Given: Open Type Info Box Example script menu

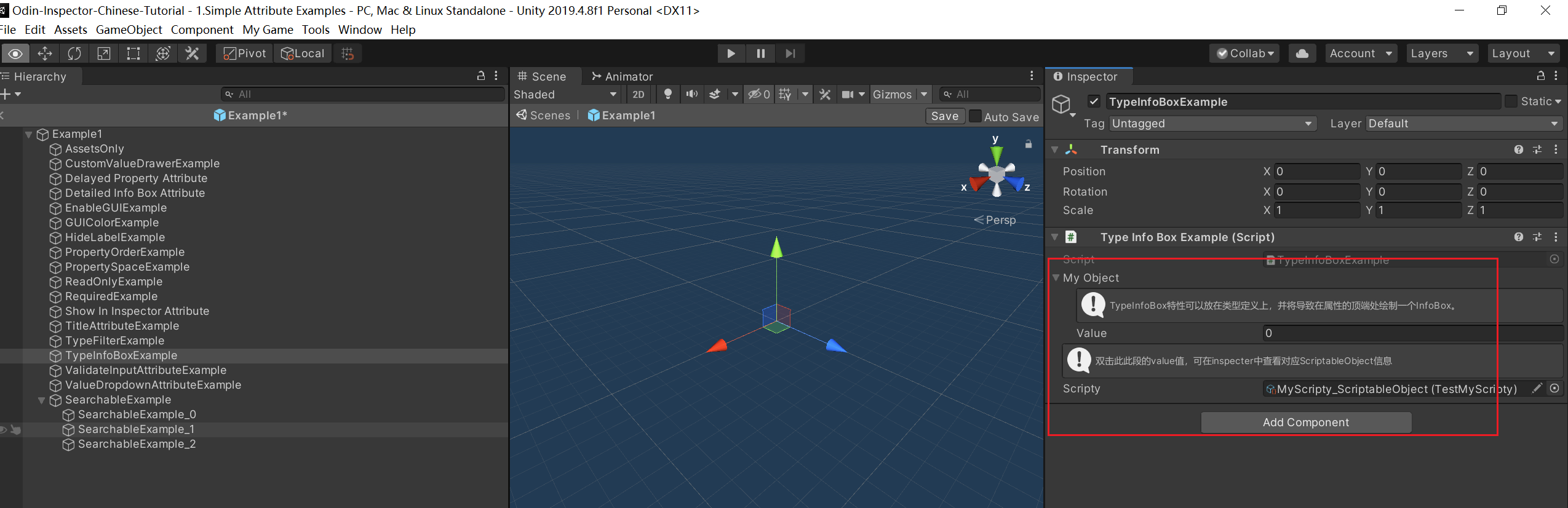Looking at the screenshot, I should click(x=1556, y=237).
